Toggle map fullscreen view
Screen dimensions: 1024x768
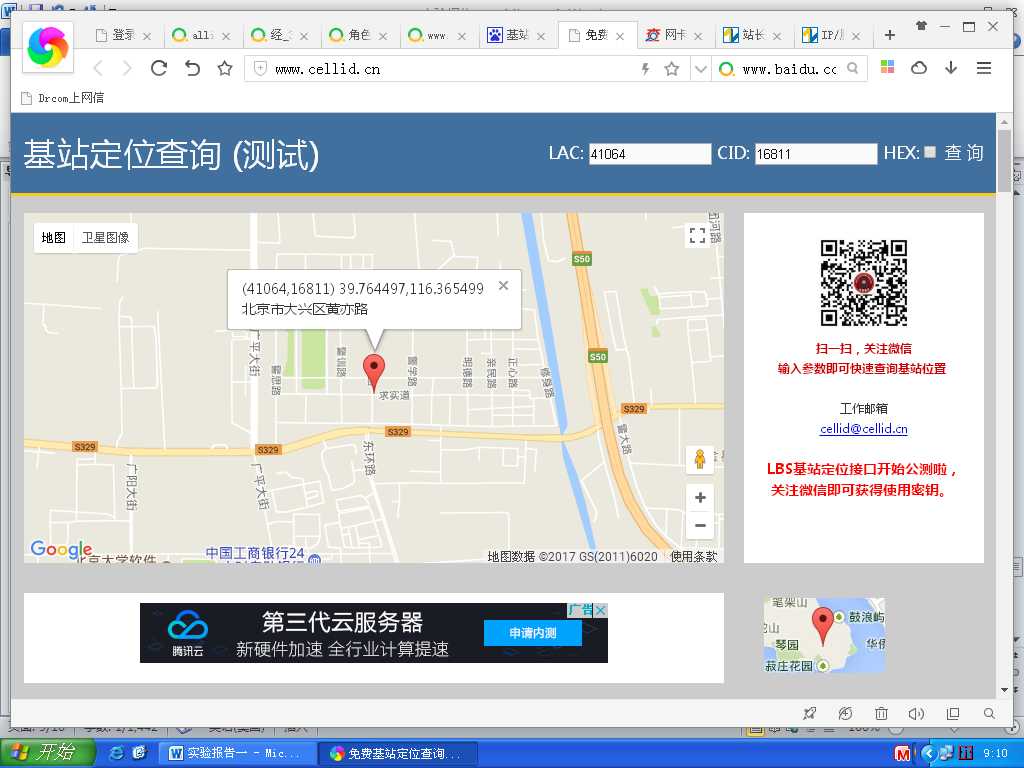(697, 236)
